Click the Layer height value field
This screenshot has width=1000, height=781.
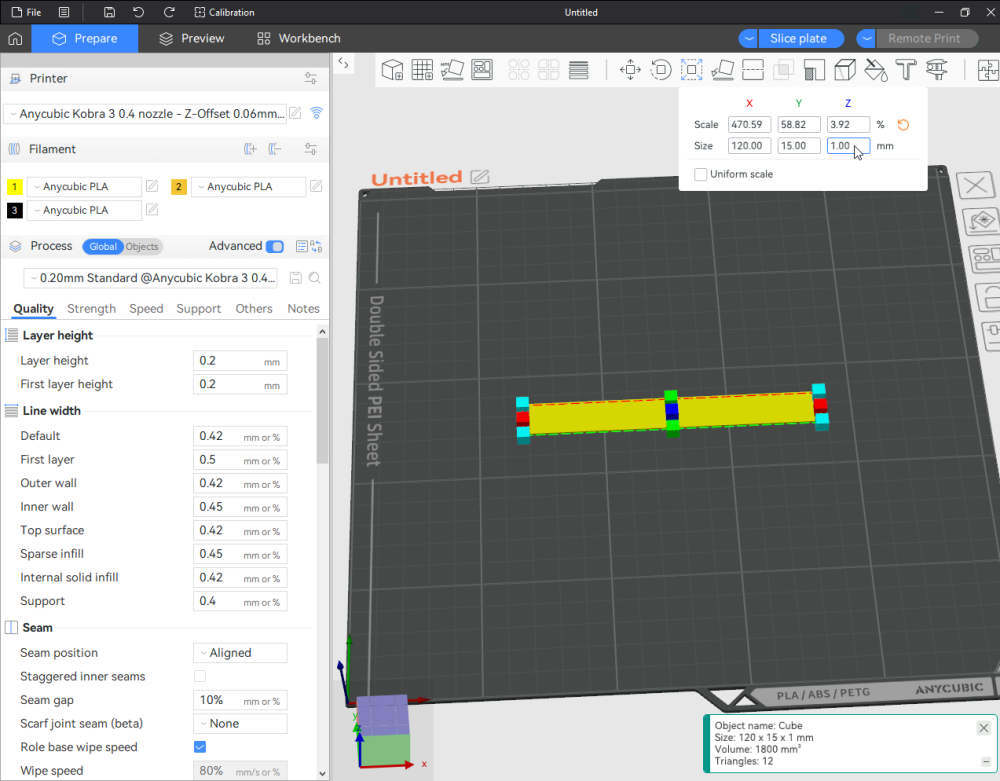240,361
